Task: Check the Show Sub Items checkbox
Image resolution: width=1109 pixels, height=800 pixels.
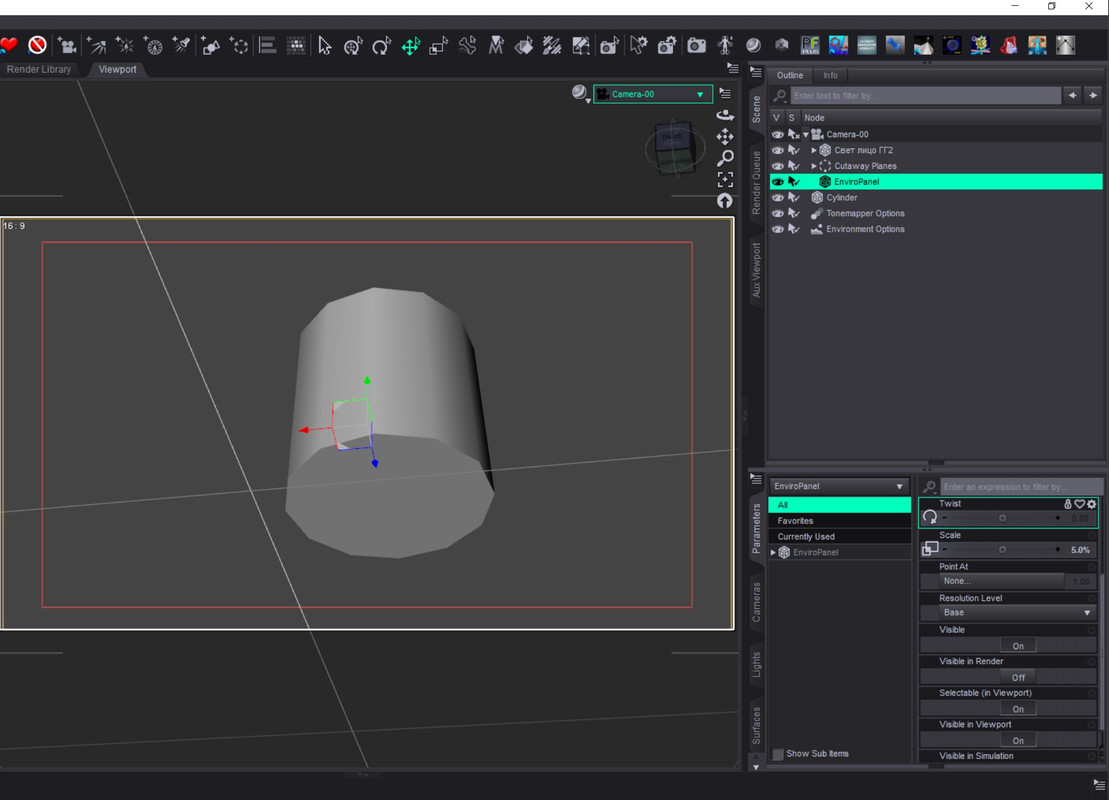Action: click(778, 754)
